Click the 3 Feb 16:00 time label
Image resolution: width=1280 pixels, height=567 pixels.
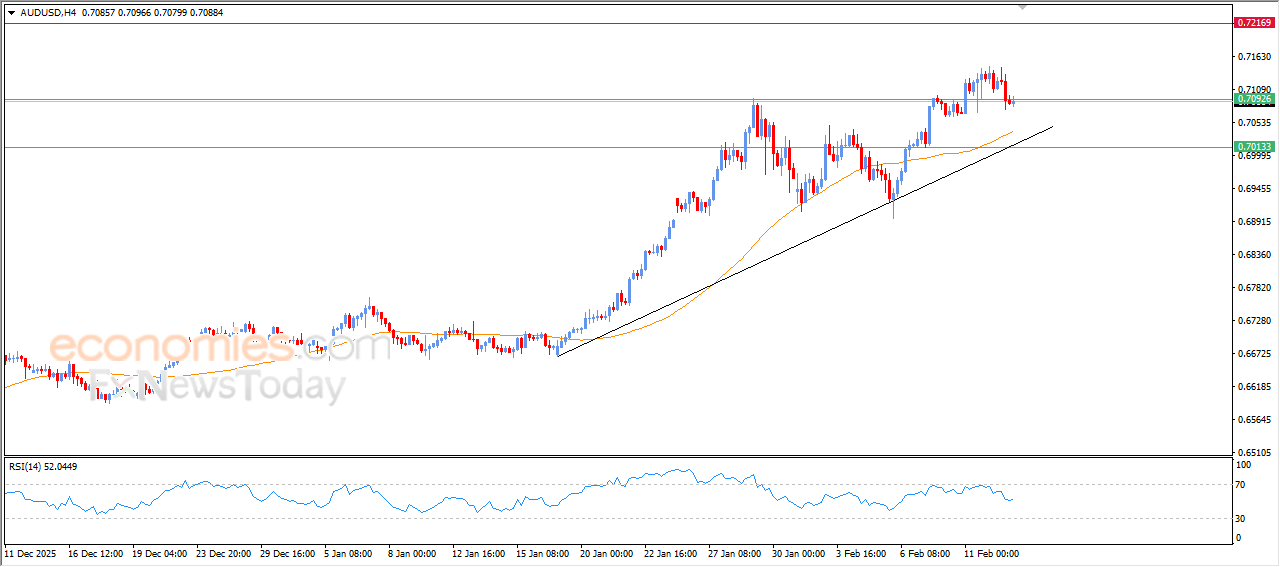[861, 553]
